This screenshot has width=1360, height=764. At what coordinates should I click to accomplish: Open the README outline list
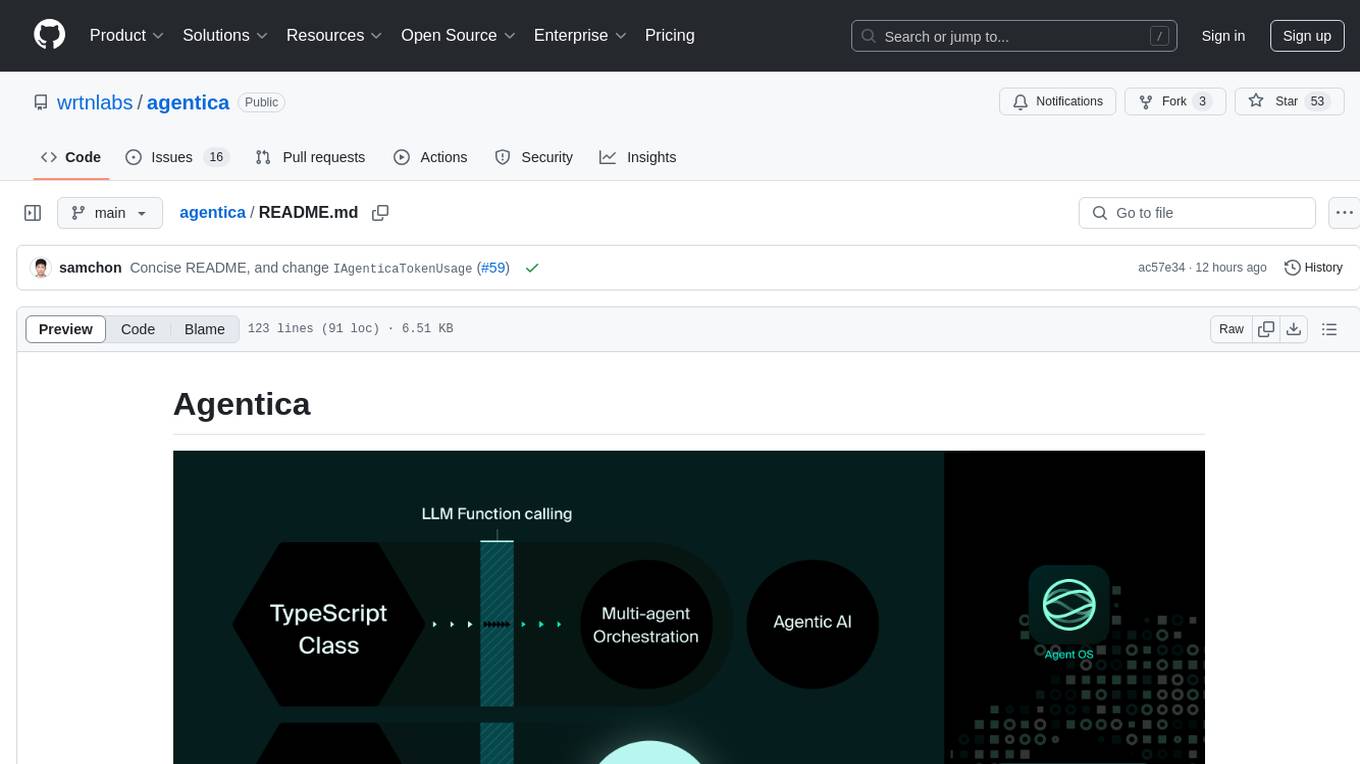pyautogui.click(x=1329, y=329)
